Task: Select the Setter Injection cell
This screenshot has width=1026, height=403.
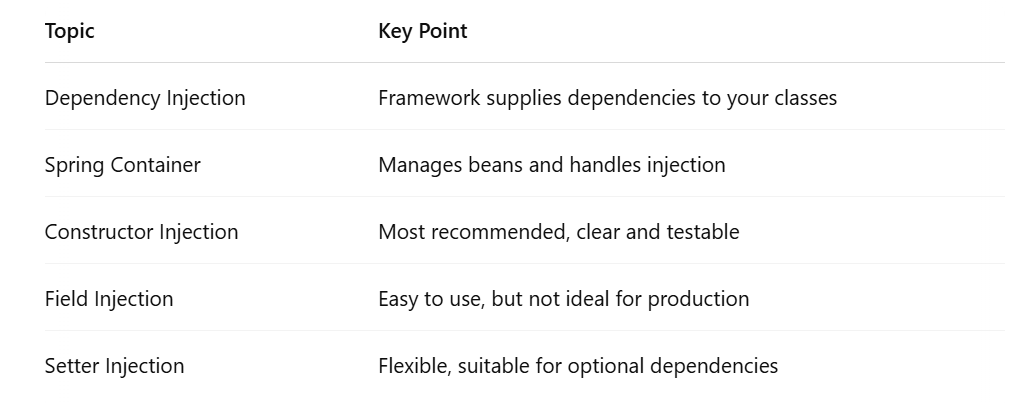Action: (x=115, y=365)
